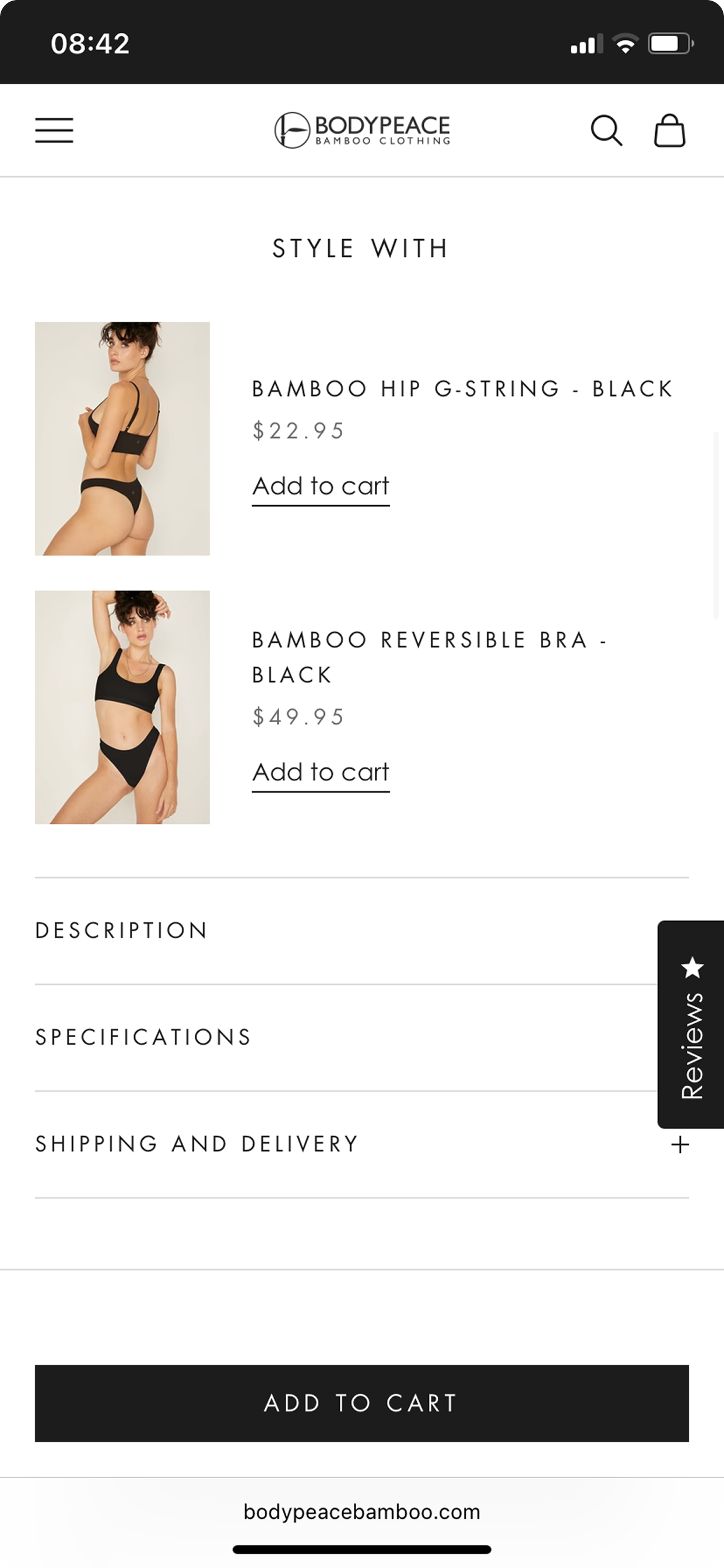Open Bamboo Hip G-String product image
The image size is (724, 1568).
[x=122, y=438]
